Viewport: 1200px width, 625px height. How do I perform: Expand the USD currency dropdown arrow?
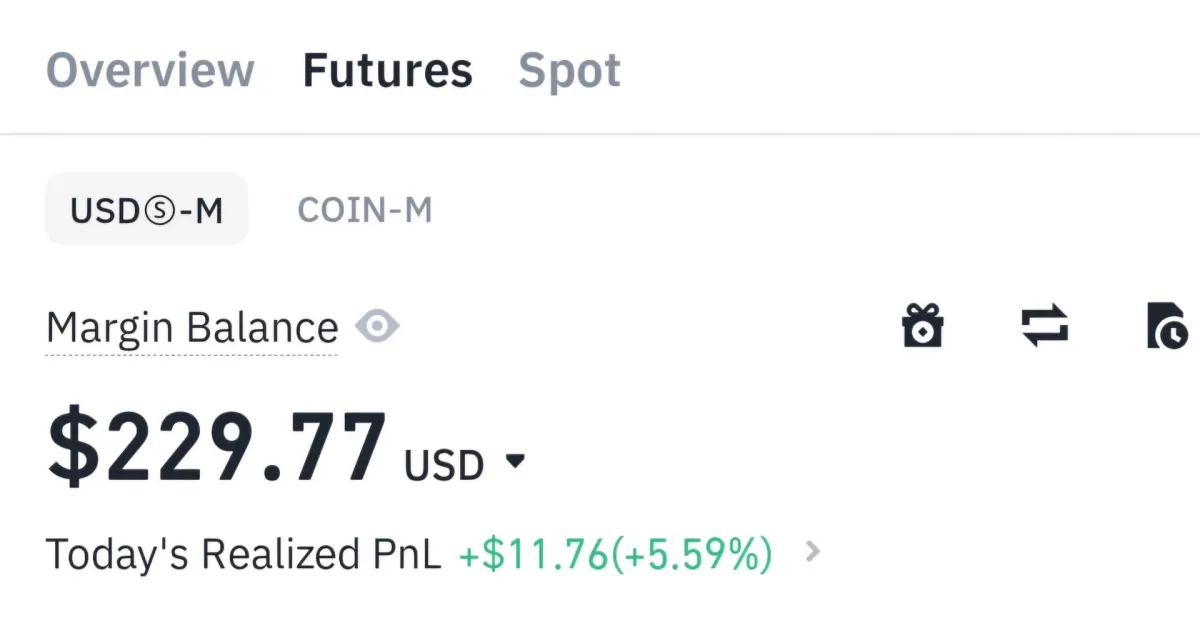click(x=515, y=462)
